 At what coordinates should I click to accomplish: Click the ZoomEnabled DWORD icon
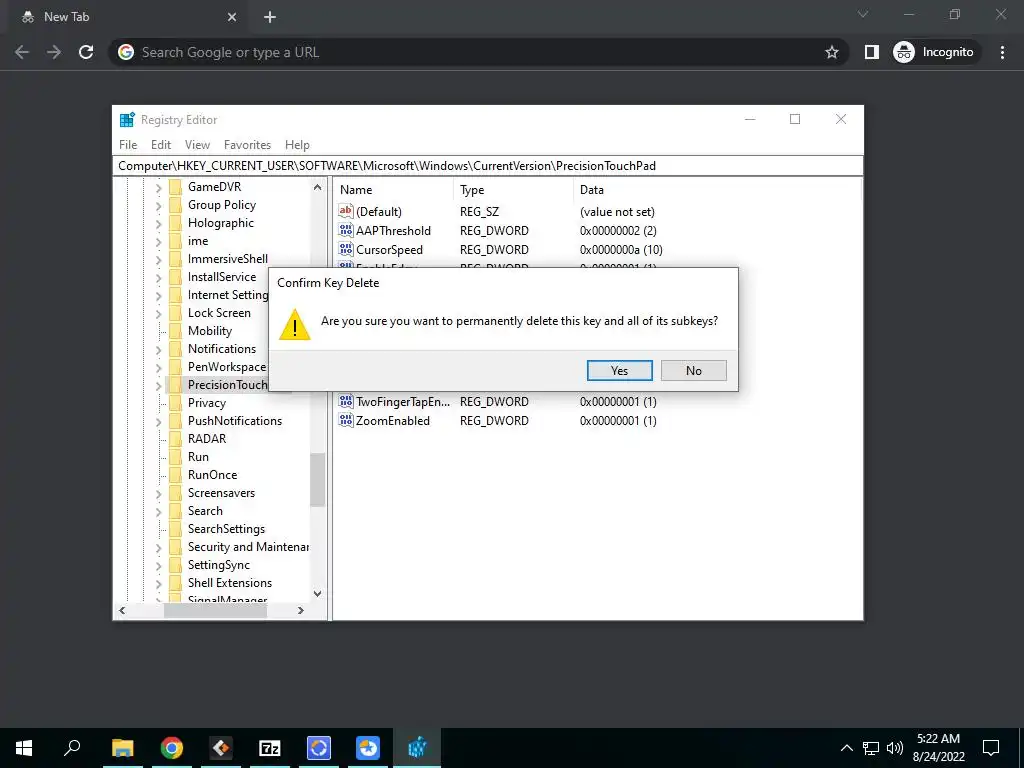[345, 420]
